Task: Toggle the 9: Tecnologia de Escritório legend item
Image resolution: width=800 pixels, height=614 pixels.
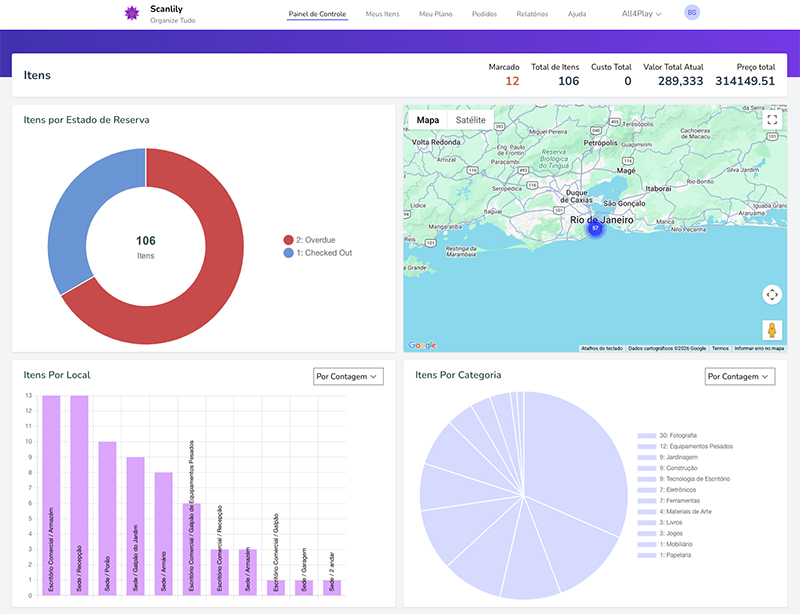Action: 684,479
